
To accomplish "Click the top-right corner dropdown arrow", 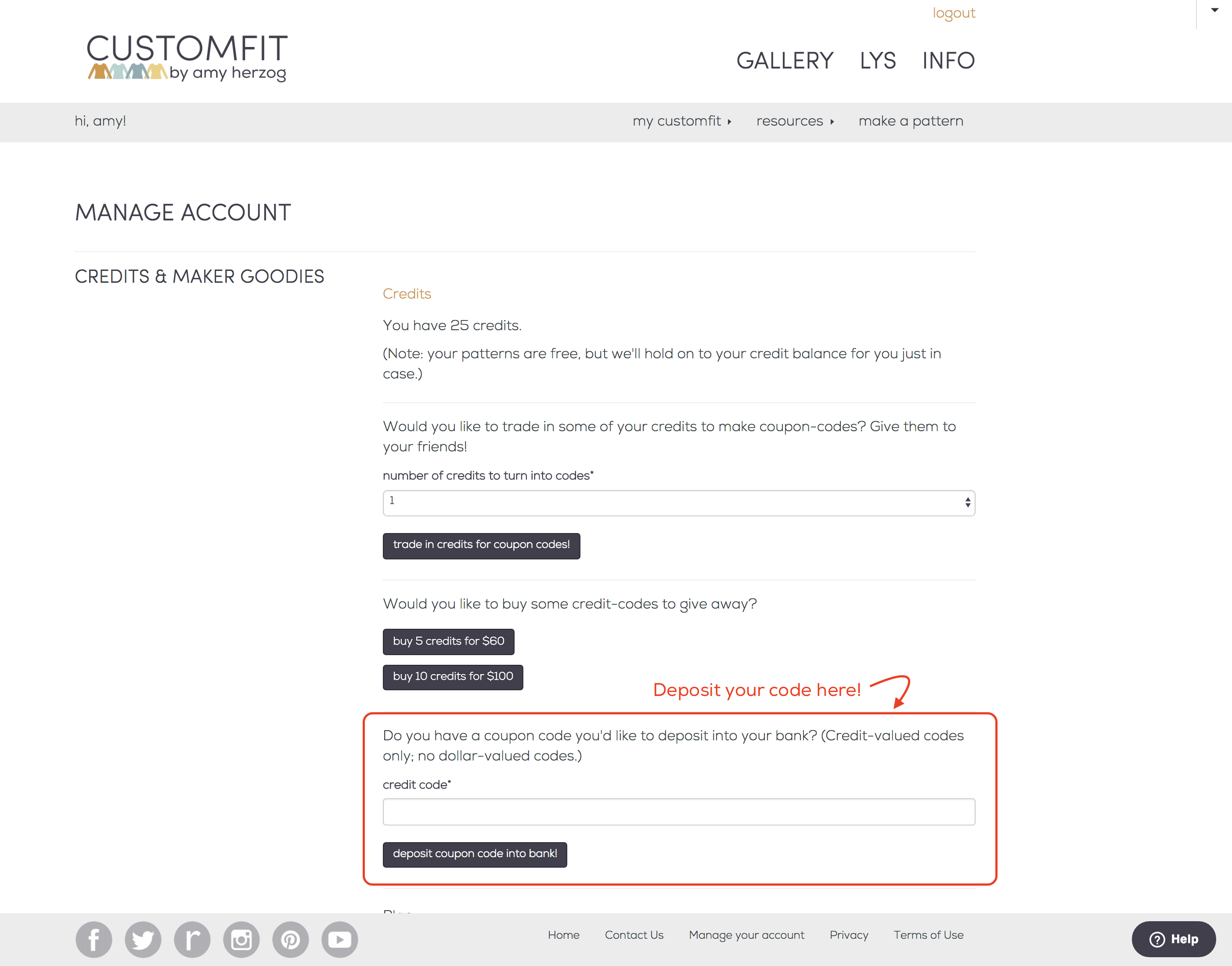I will 1214,10.
